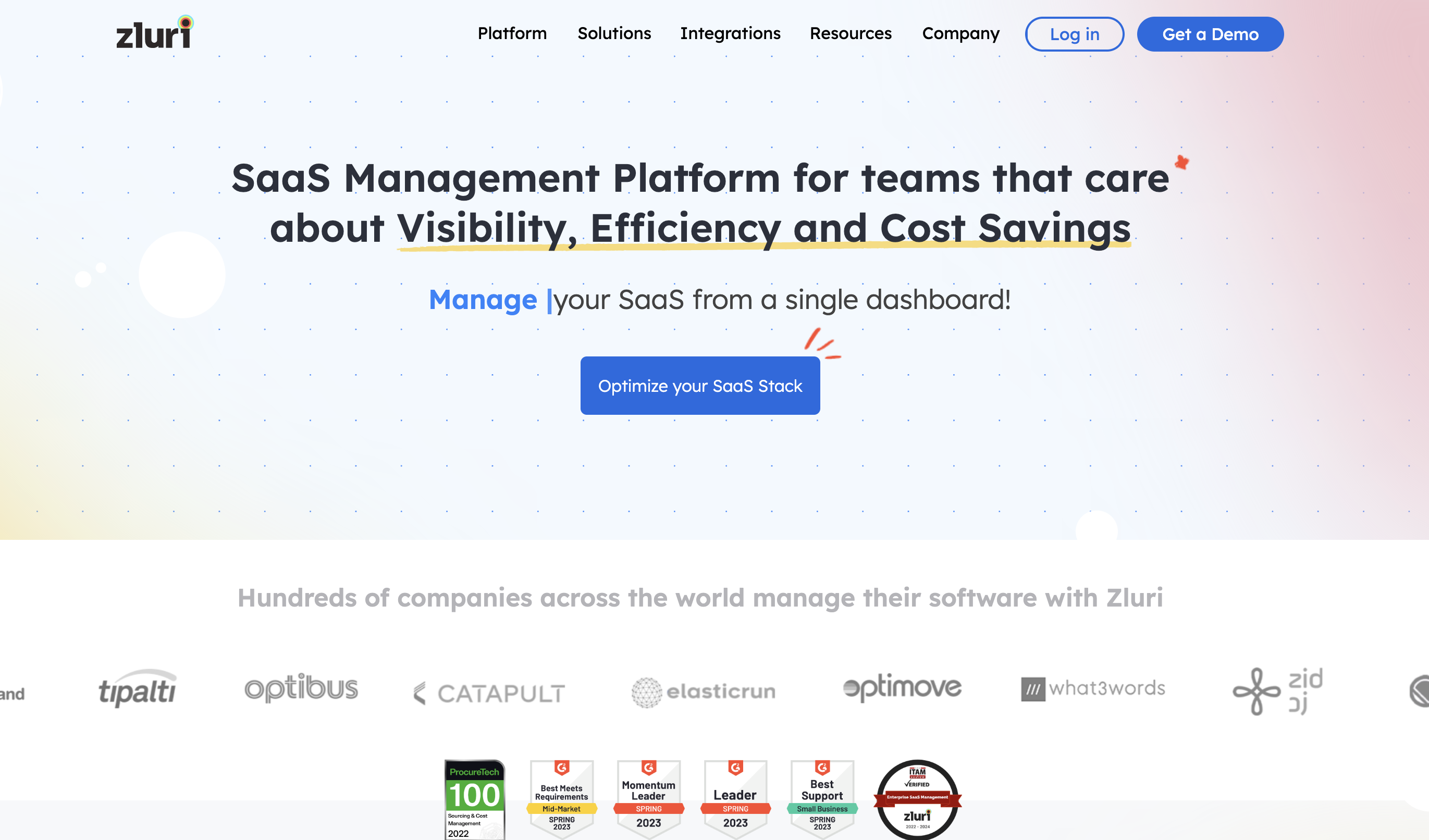Select the G2 Momentum Leader Spring 2023 badge

(x=648, y=800)
